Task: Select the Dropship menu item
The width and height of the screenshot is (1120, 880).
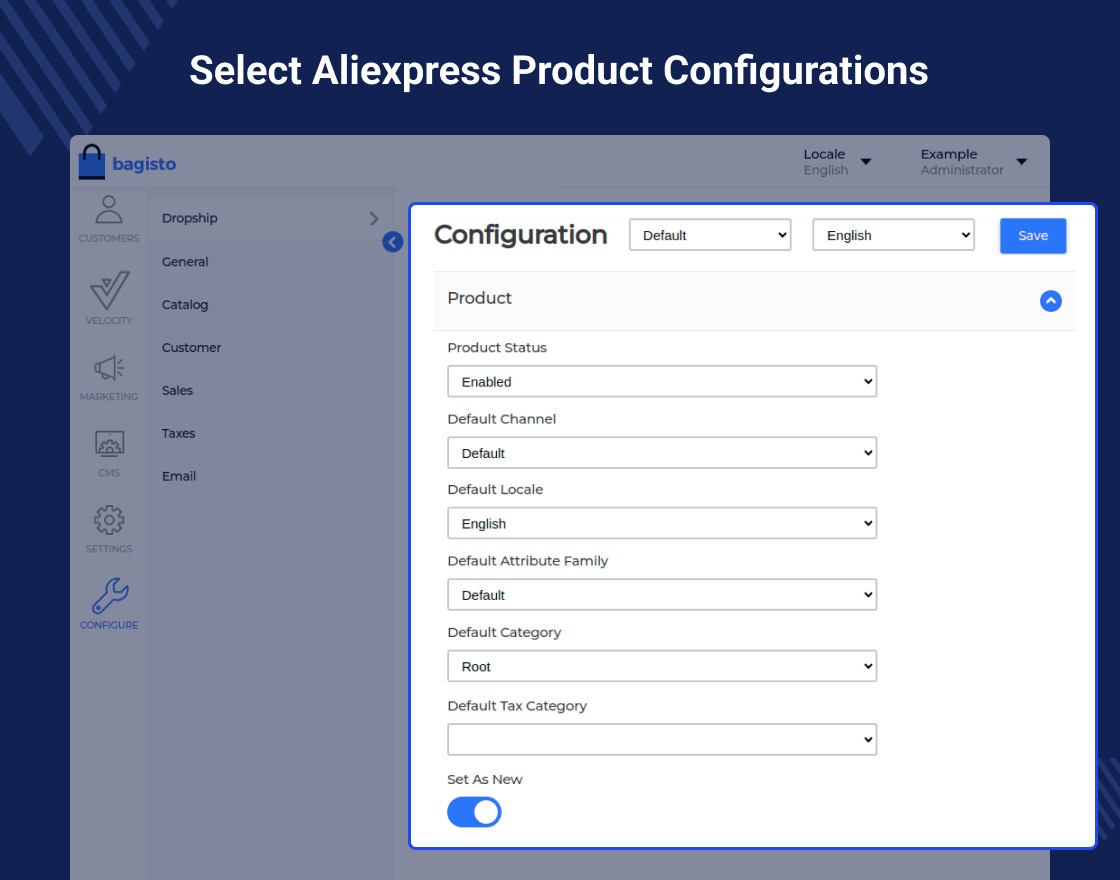Action: (x=271, y=219)
